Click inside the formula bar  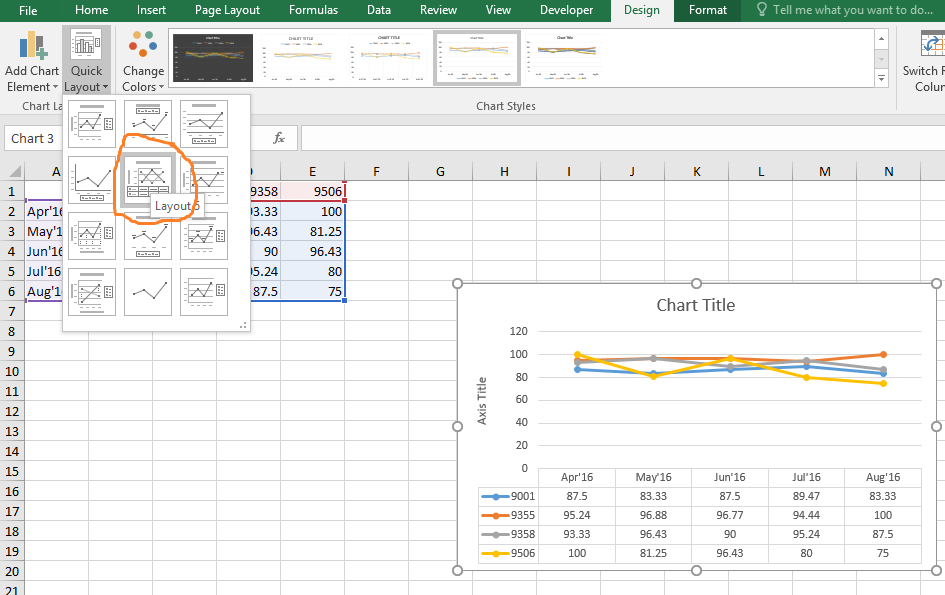pos(623,139)
